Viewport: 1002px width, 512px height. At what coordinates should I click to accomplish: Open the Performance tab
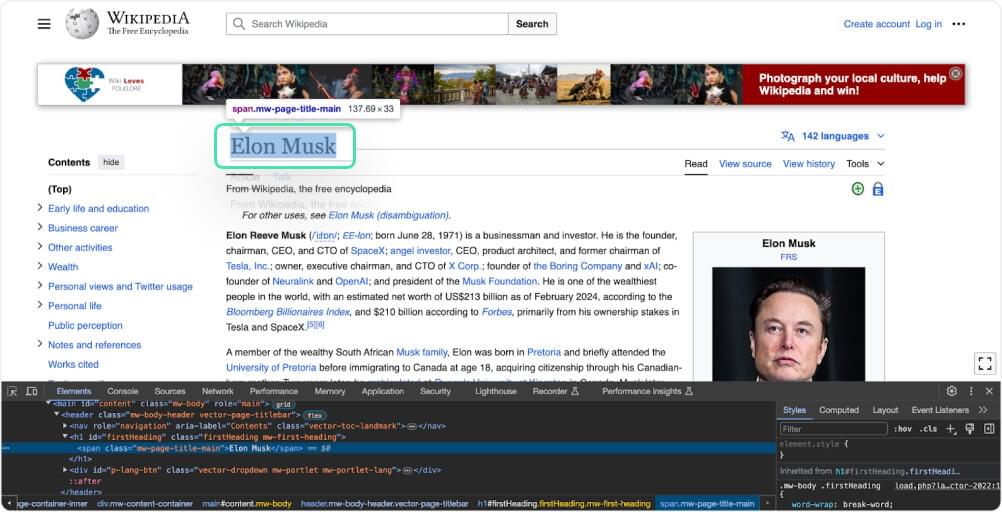[274, 391]
